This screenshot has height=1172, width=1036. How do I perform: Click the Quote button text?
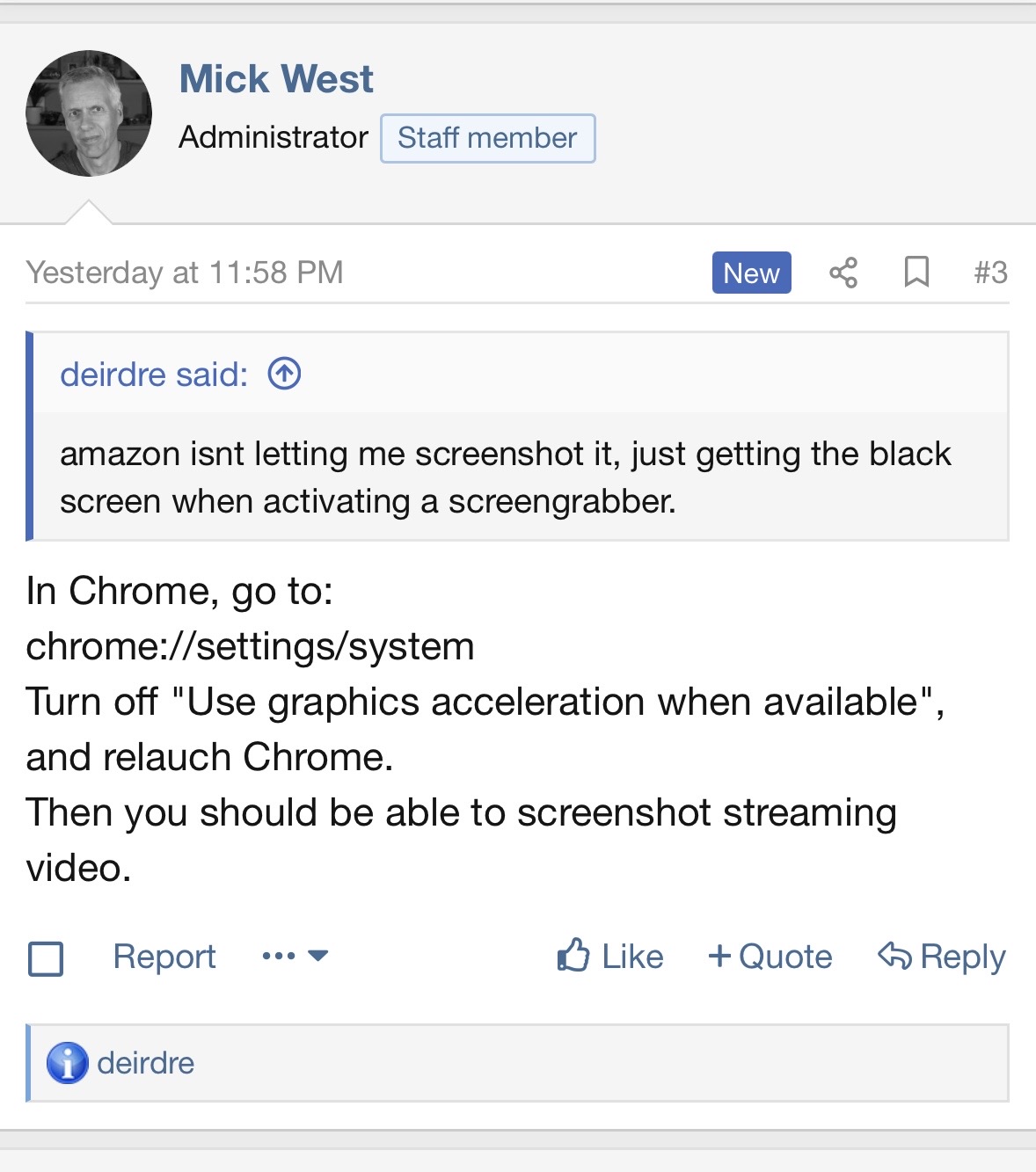coord(785,957)
